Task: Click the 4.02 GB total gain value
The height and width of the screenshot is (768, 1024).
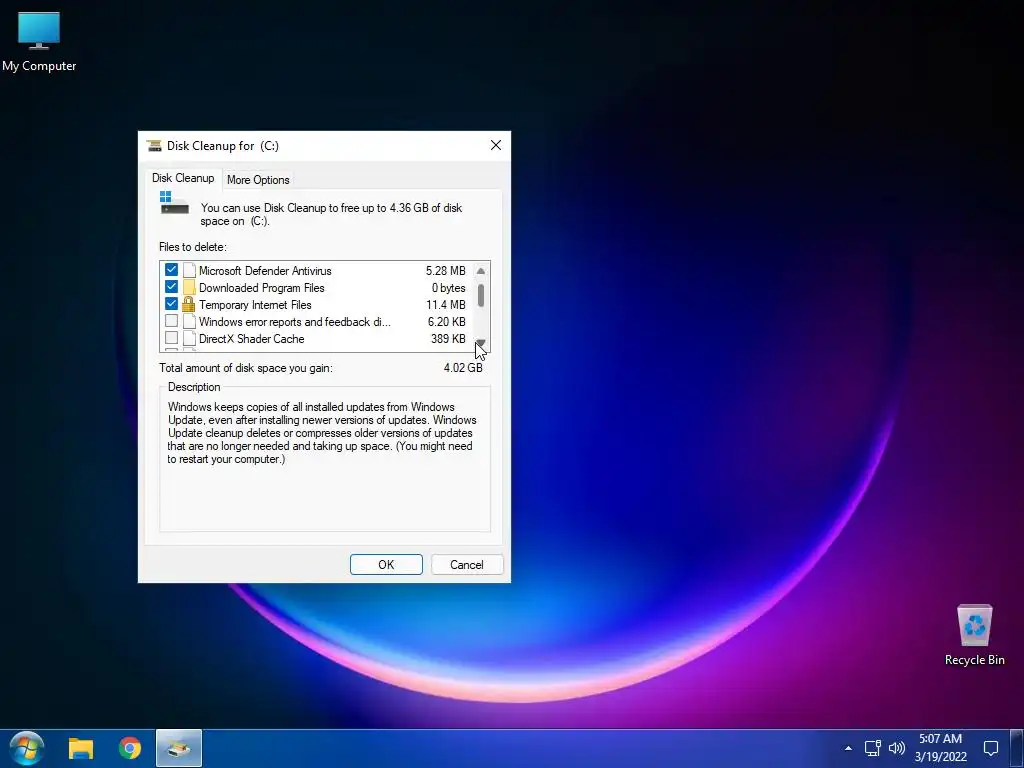Action: point(463,368)
